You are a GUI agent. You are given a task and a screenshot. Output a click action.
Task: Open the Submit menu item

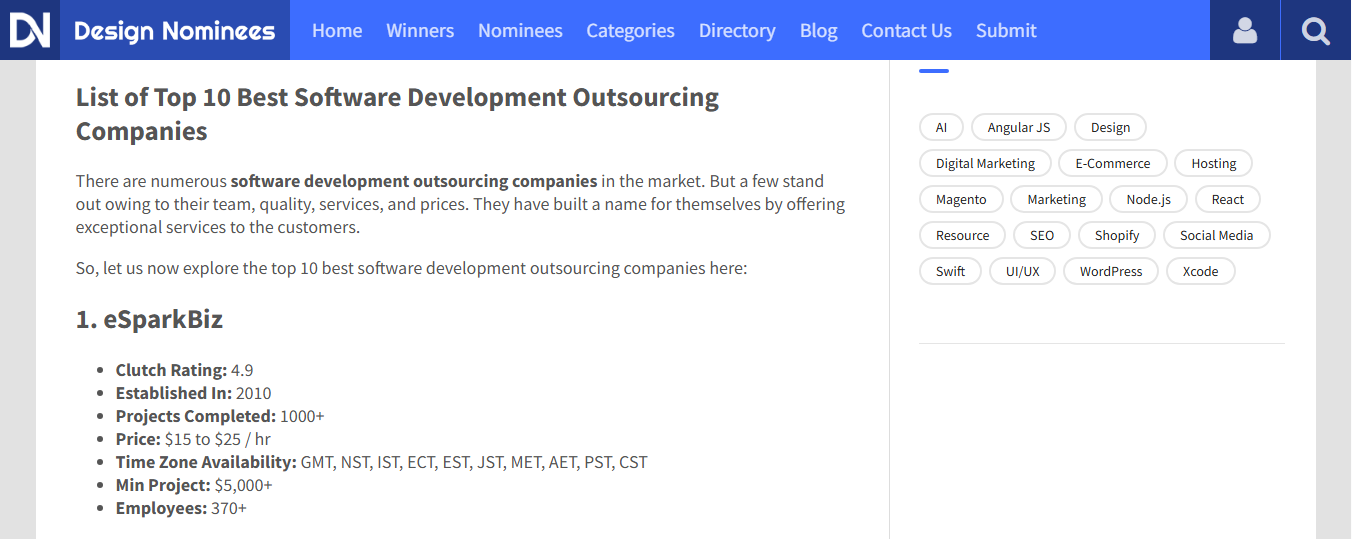coord(1006,31)
